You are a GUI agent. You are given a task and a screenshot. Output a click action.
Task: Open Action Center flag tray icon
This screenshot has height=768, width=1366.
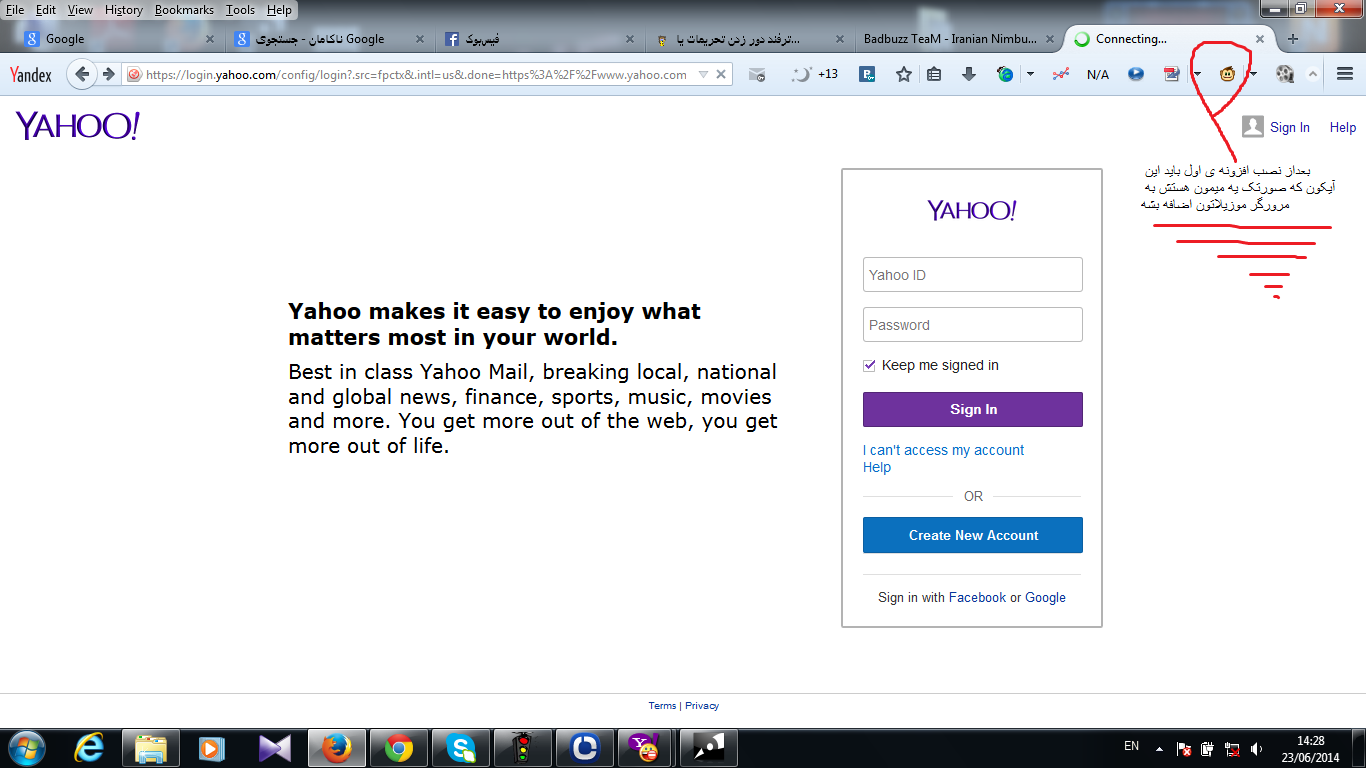1183,748
